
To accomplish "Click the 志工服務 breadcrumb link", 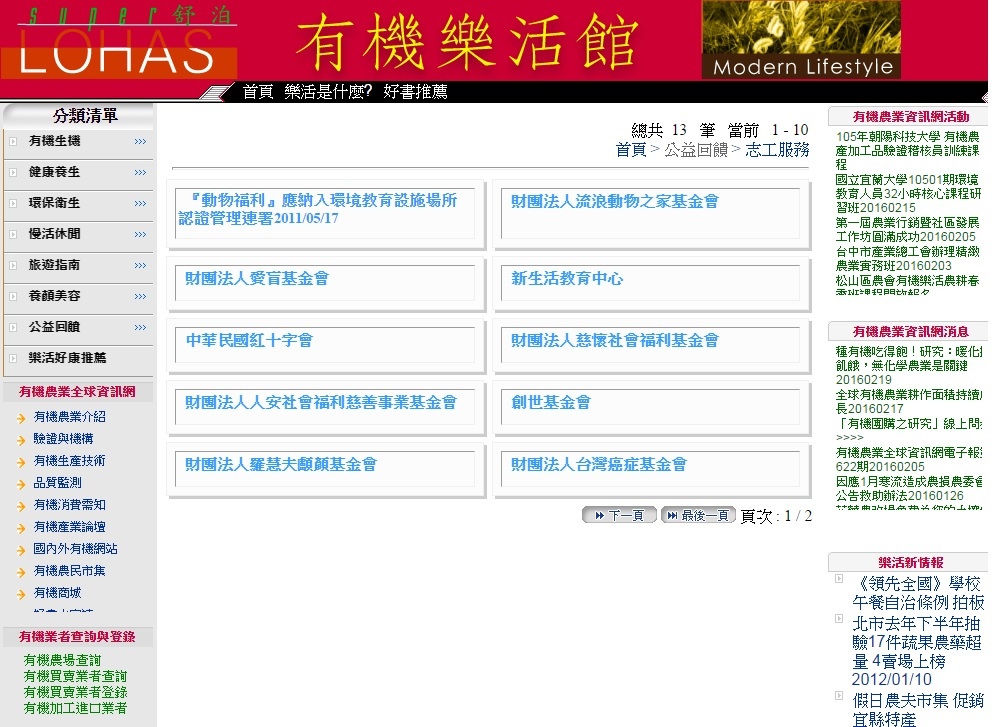I will click(x=777, y=150).
